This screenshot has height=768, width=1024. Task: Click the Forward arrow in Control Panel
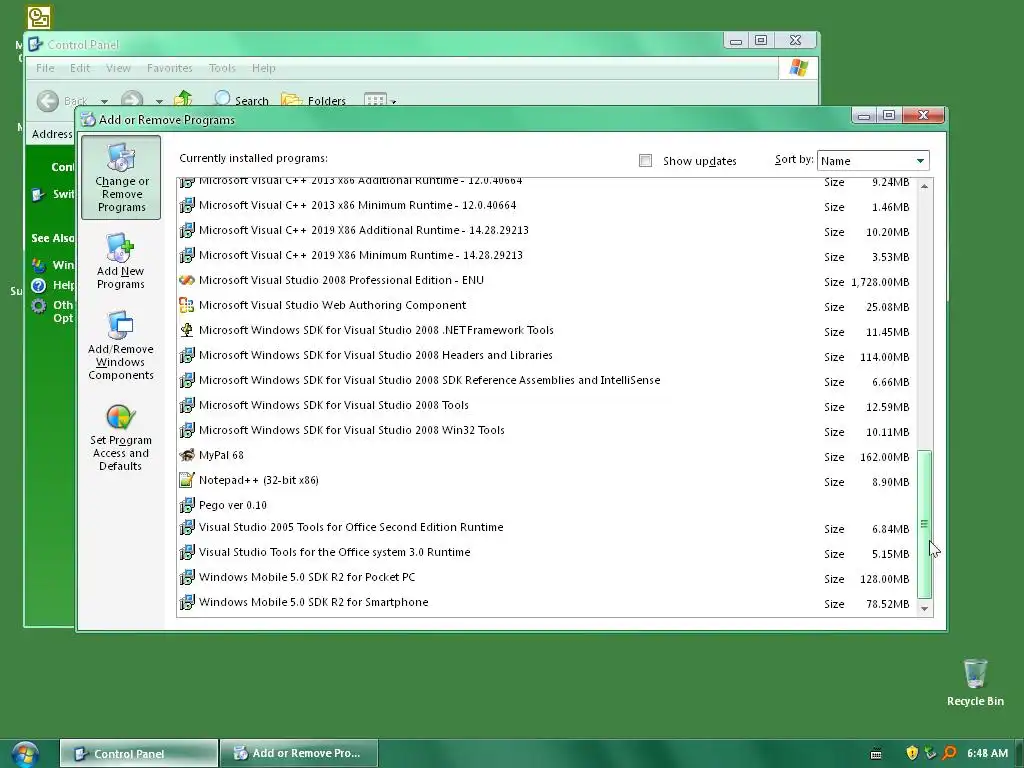pyautogui.click(x=132, y=100)
